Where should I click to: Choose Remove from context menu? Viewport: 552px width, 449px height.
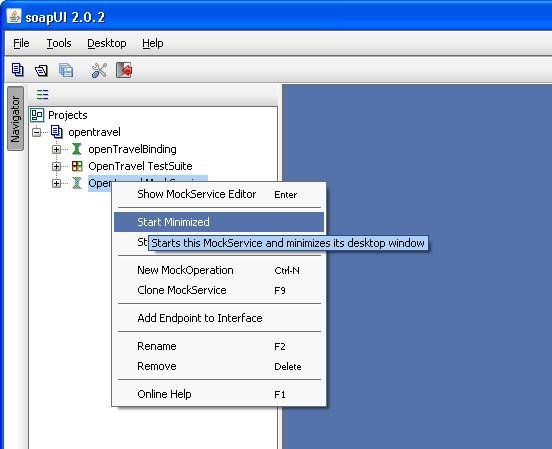(219, 366)
